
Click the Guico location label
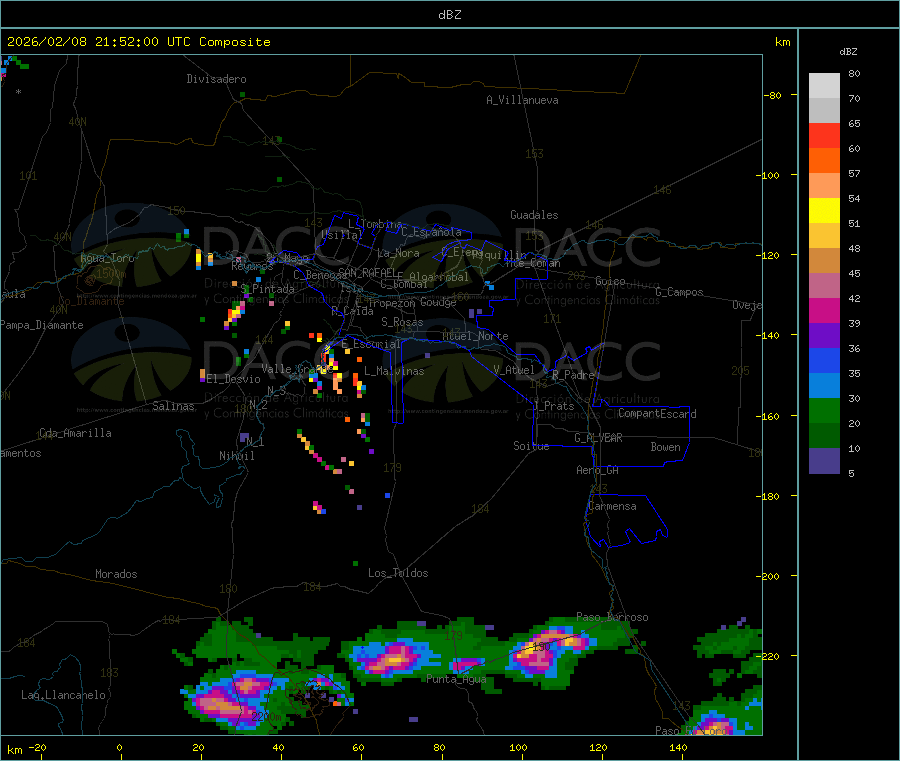(x=610, y=281)
